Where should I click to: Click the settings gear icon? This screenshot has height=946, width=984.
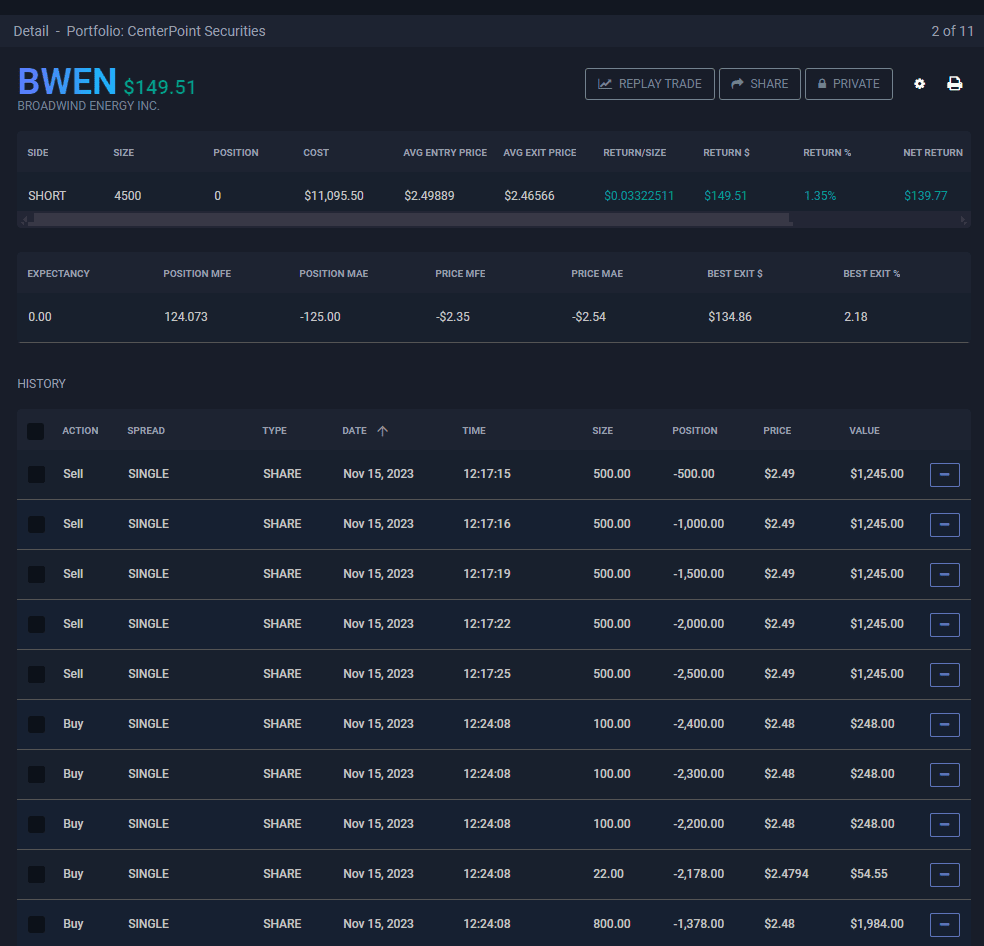(x=919, y=84)
